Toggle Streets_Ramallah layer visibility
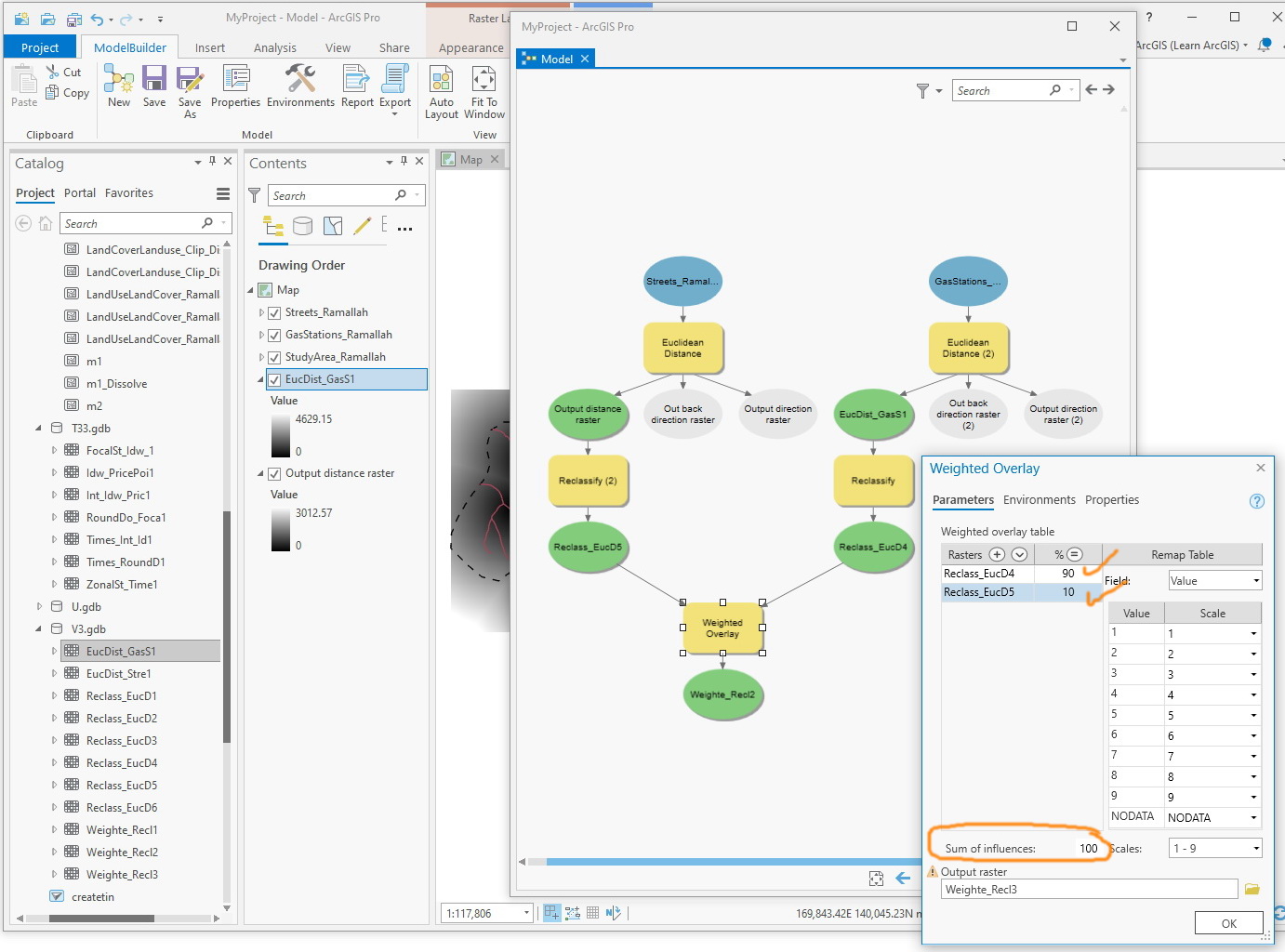This screenshot has height=952, width=1285. [274, 312]
